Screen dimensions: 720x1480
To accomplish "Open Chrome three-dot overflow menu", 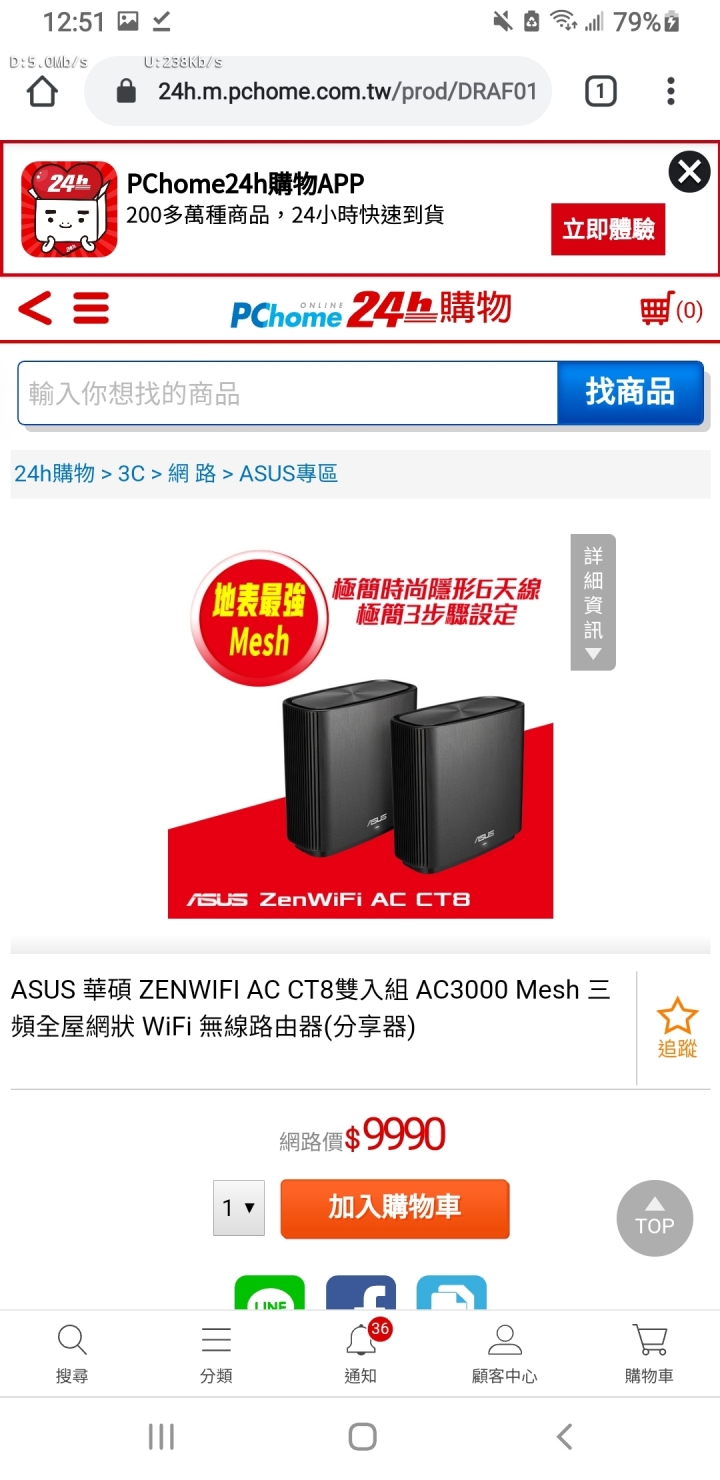I will click(x=671, y=92).
